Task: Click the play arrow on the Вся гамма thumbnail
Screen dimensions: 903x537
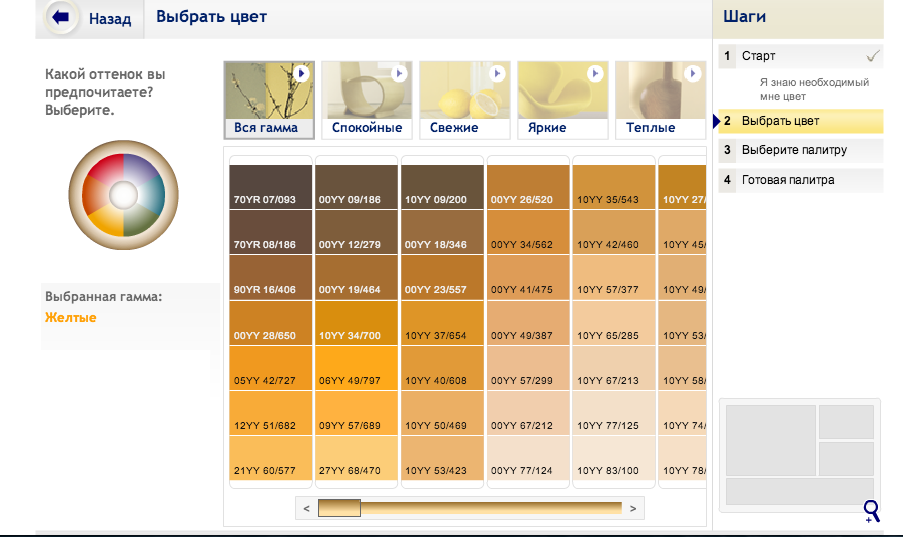Action: tap(301, 74)
